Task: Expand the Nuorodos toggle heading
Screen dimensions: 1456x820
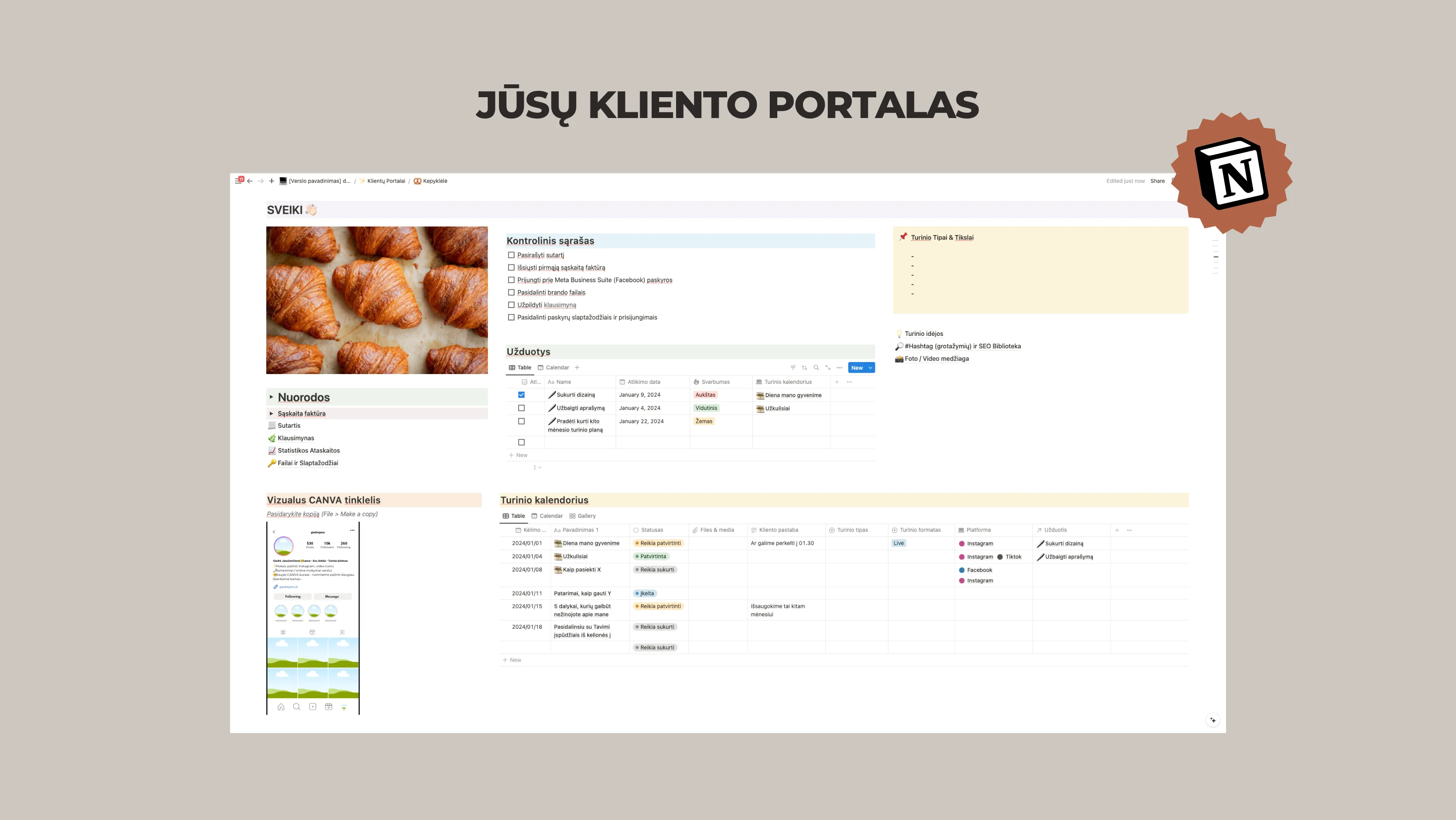Action: coord(271,397)
